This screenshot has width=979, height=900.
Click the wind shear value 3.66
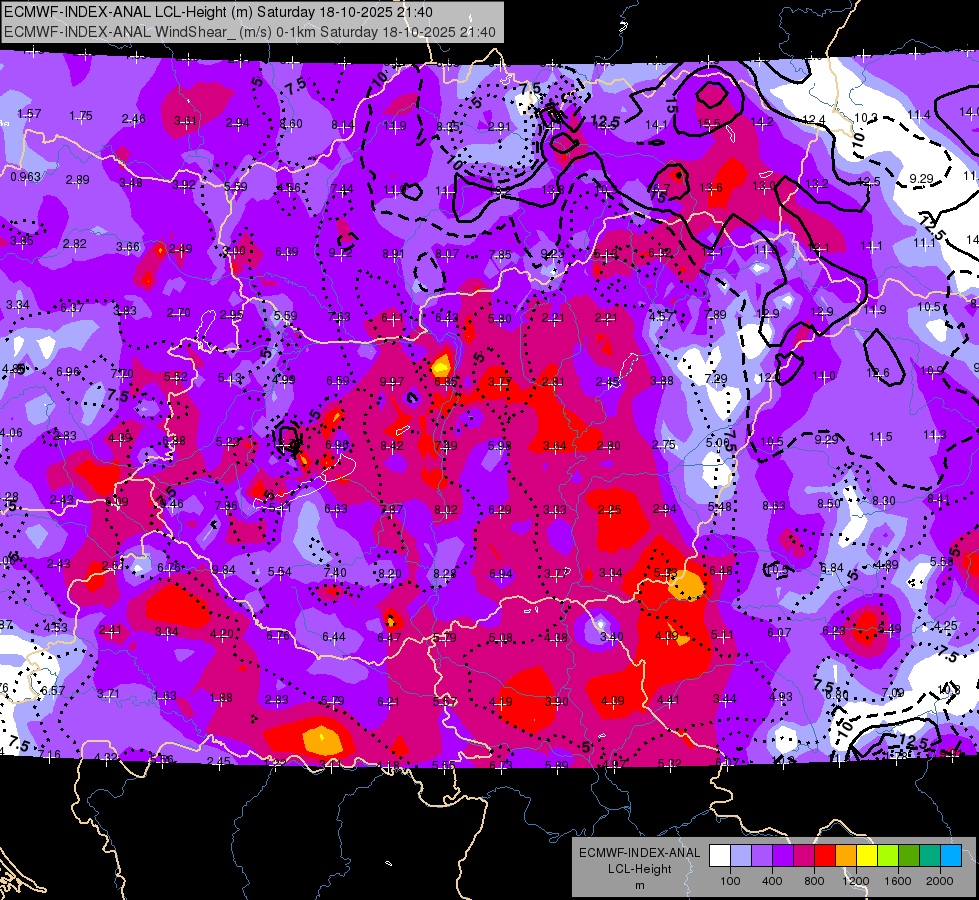click(128, 247)
